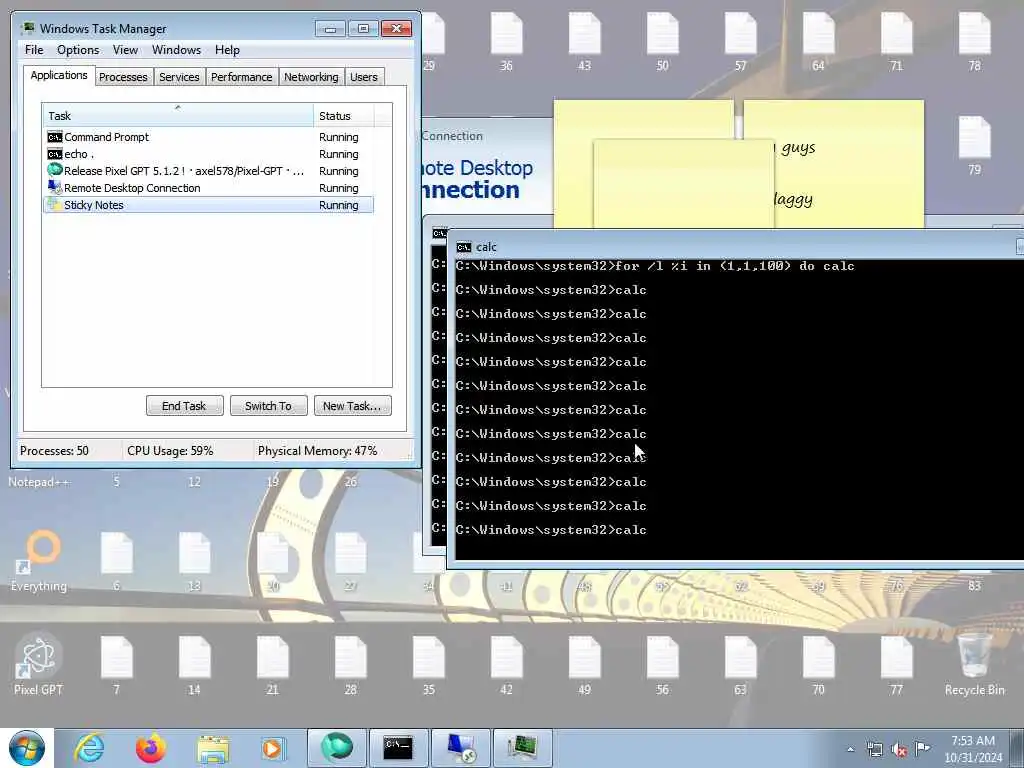Select the desktop file named 28
Viewport: 1024px width, 768px height.
coord(351,664)
